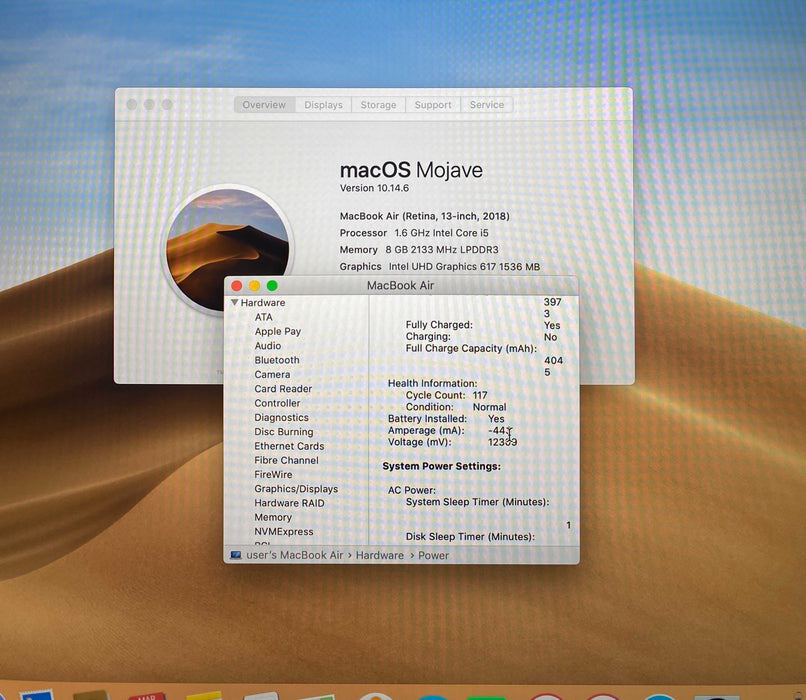
Task: Click the computer icon in path bar
Action: coord(236,555)
